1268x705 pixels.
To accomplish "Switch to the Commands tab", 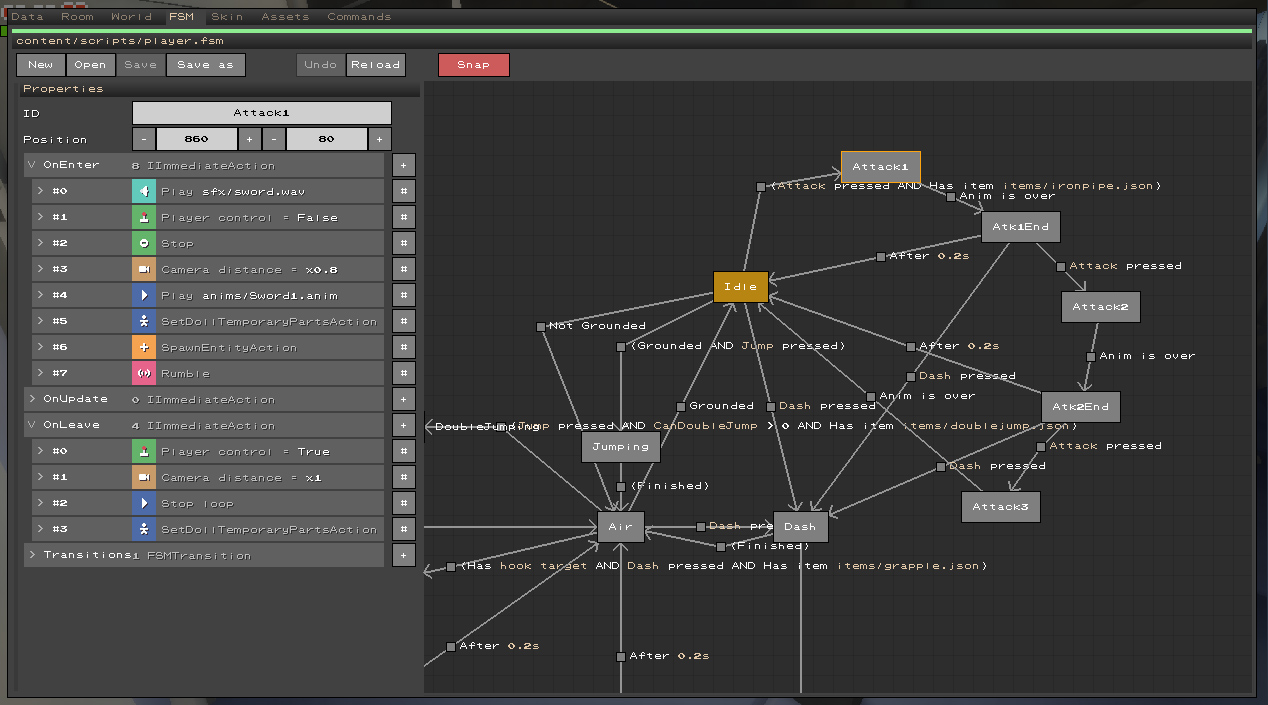I will [359, 17].
